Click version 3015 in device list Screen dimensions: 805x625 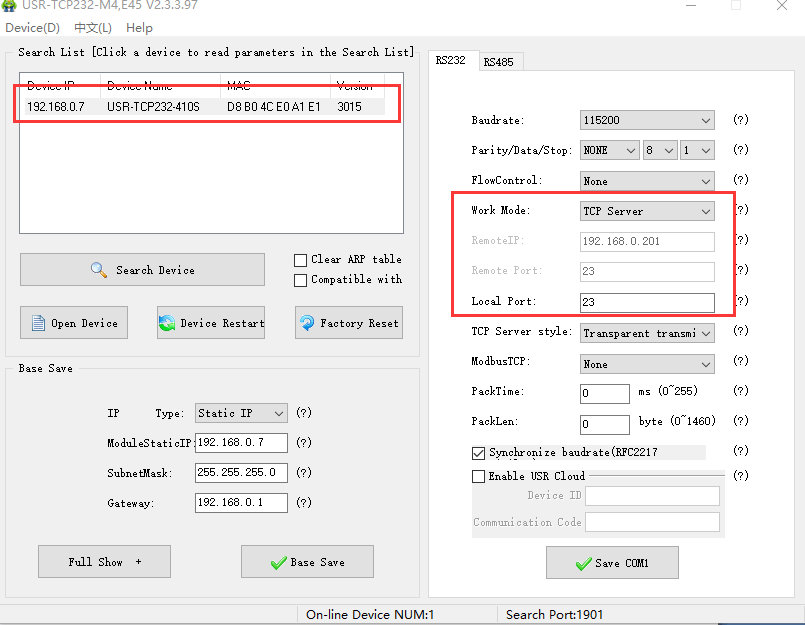click(350, 106)
